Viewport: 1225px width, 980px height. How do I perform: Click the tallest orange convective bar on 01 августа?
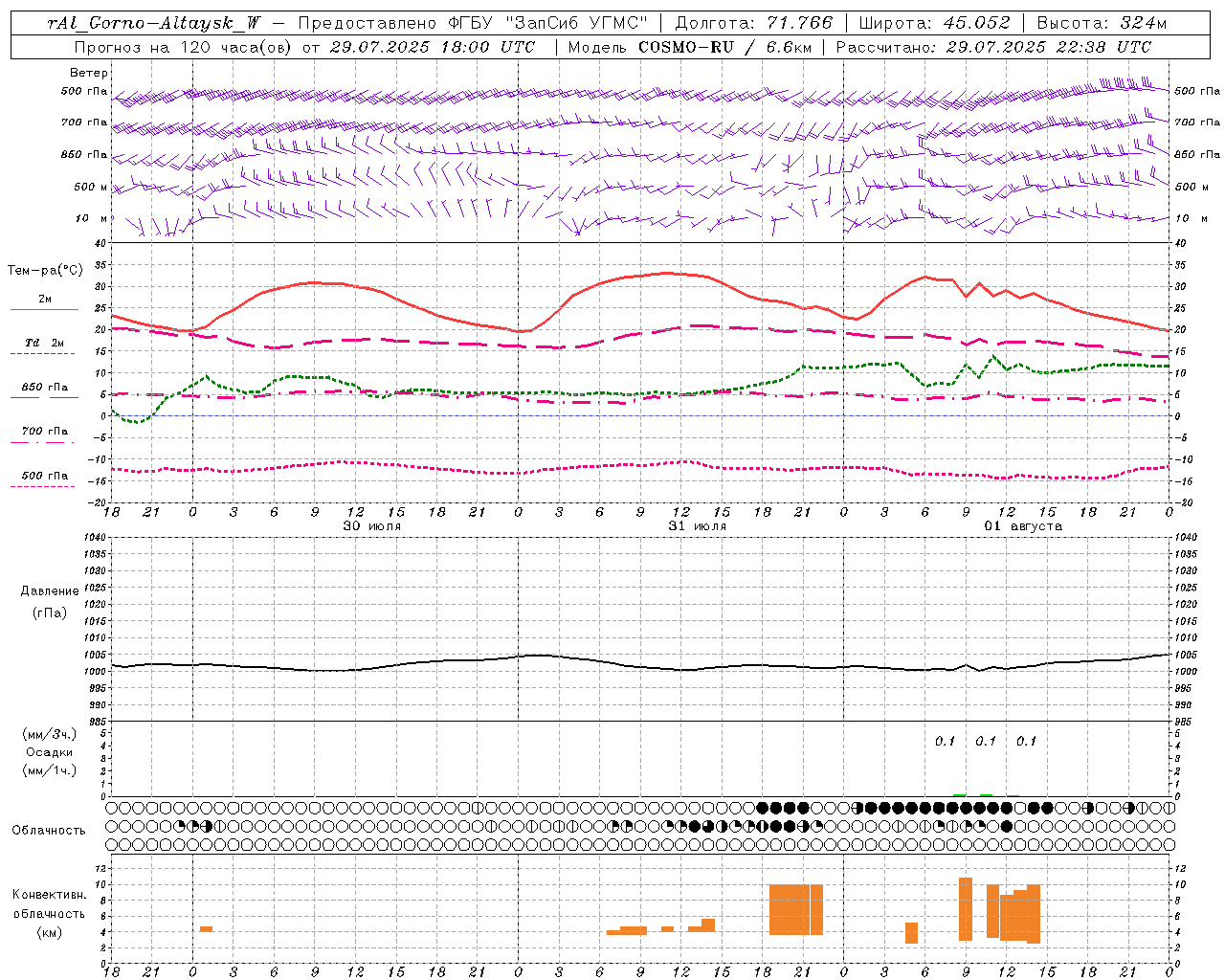[x=966, y=909]
